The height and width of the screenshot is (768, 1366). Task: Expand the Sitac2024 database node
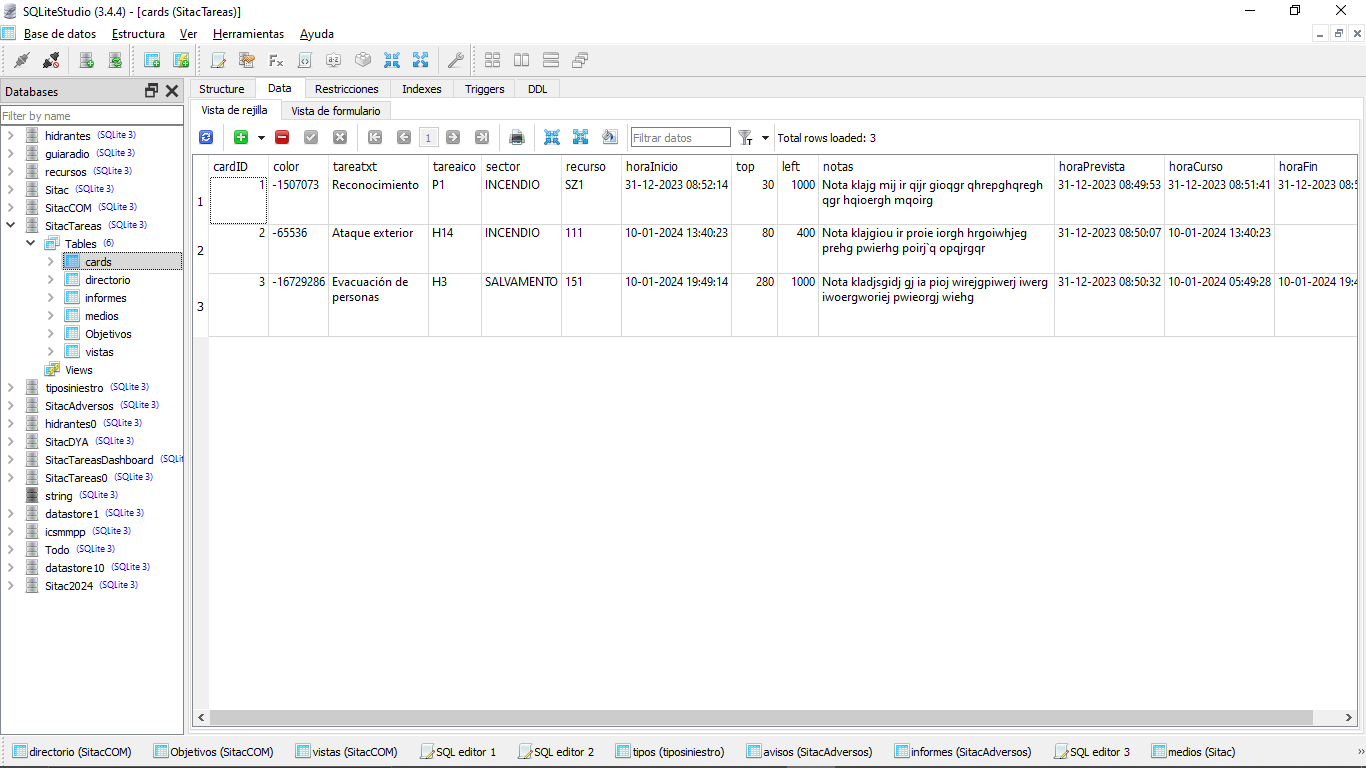11,586
